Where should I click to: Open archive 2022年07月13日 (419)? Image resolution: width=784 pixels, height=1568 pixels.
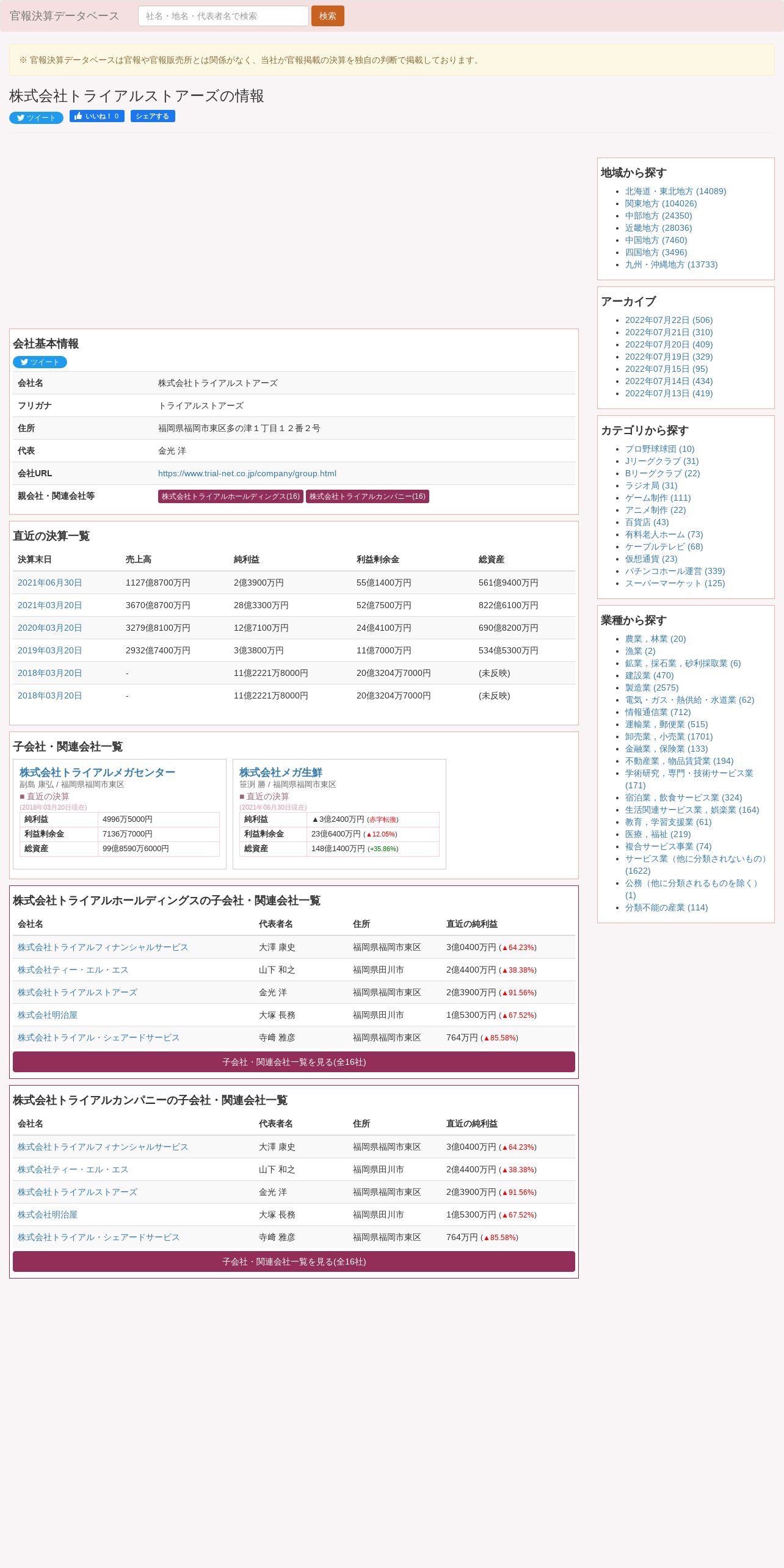669,393
